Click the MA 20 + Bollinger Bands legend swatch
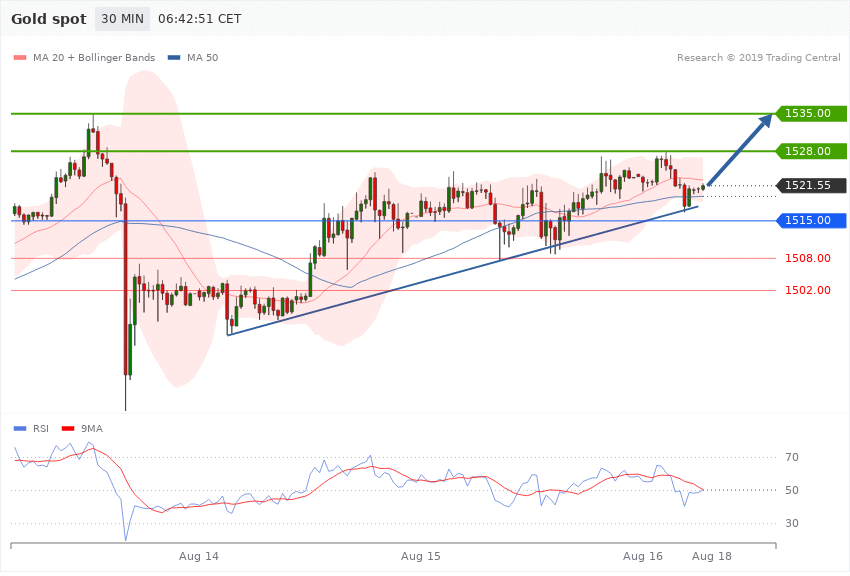Viewport: 850px width, 576px height. point(20,57)
